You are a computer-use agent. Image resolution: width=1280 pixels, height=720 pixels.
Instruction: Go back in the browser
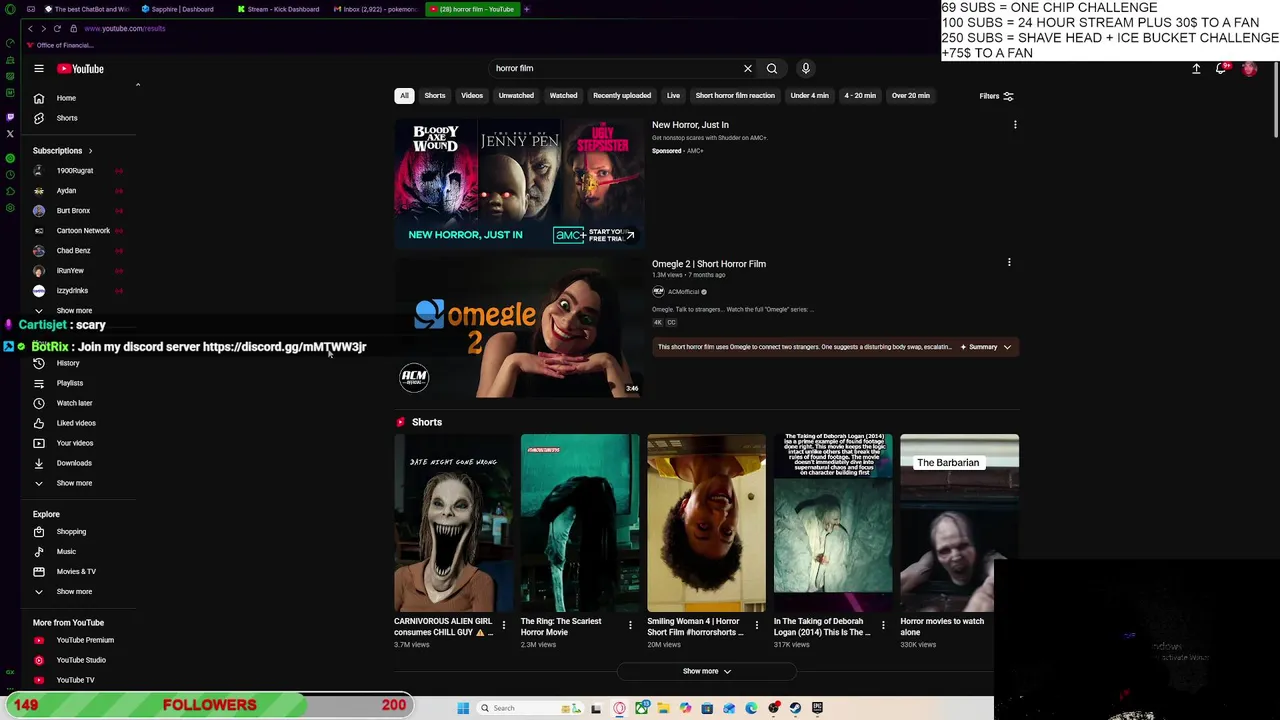coord(30,28)
